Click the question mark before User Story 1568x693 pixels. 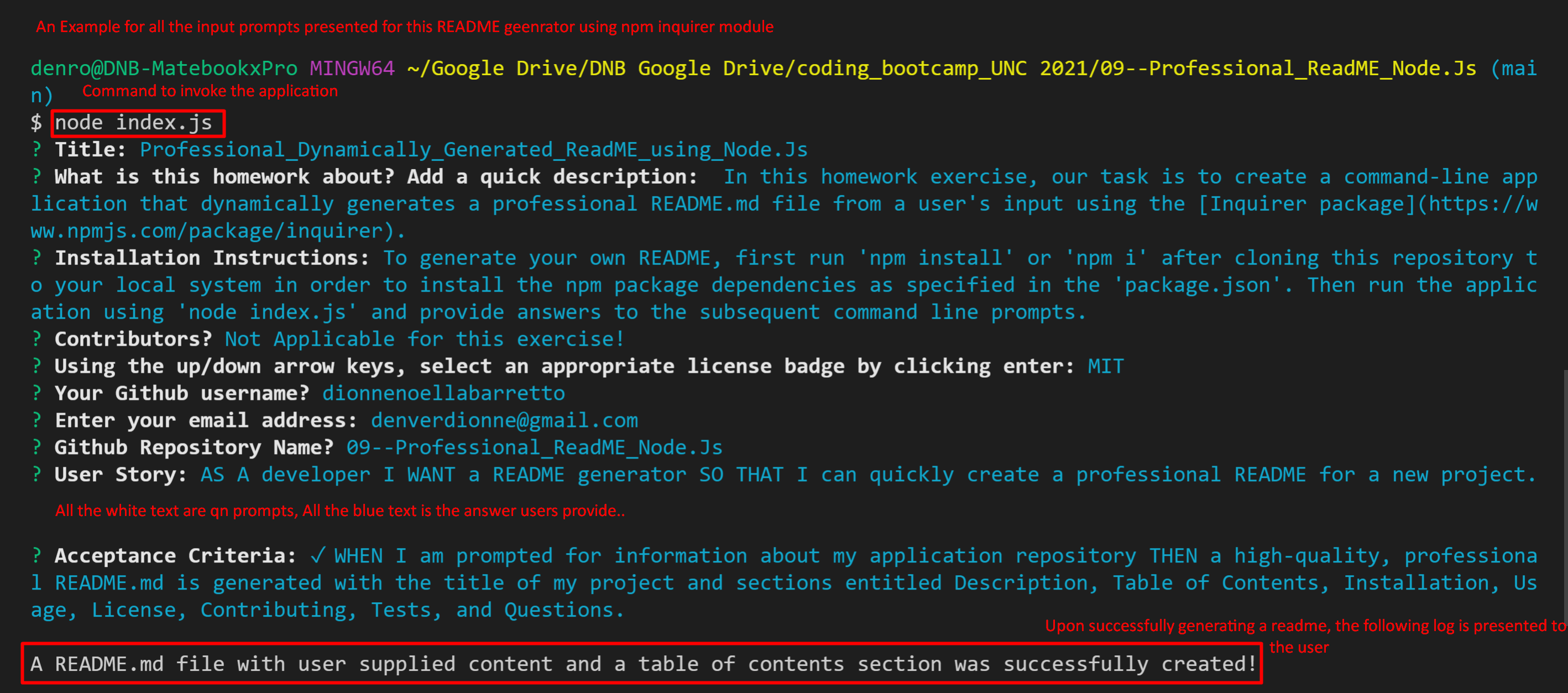click(x=36, y=475)
